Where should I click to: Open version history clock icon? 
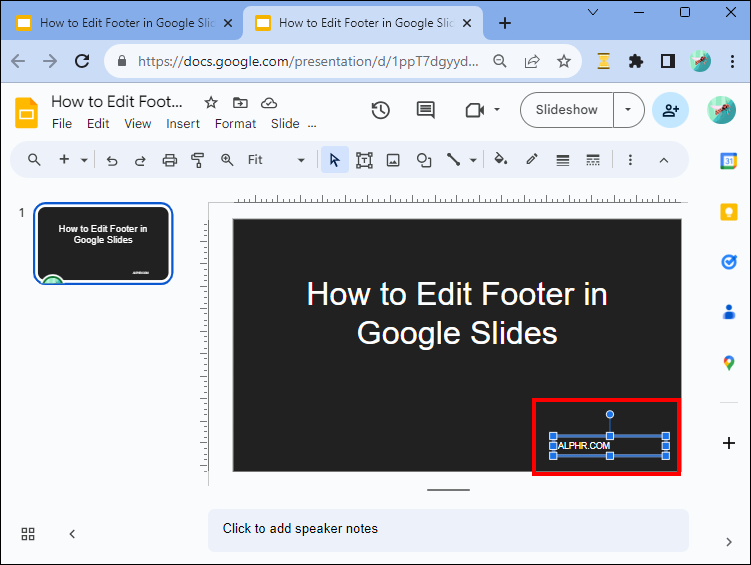coord(380,110)
